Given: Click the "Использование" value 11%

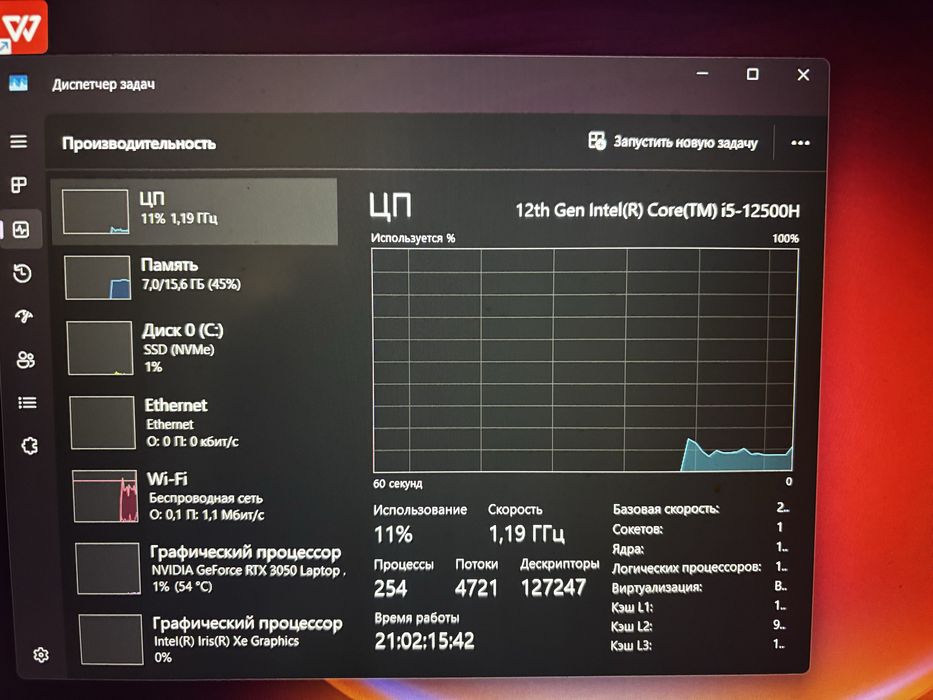Looking at the screenshot, I should tap(393, 534).
